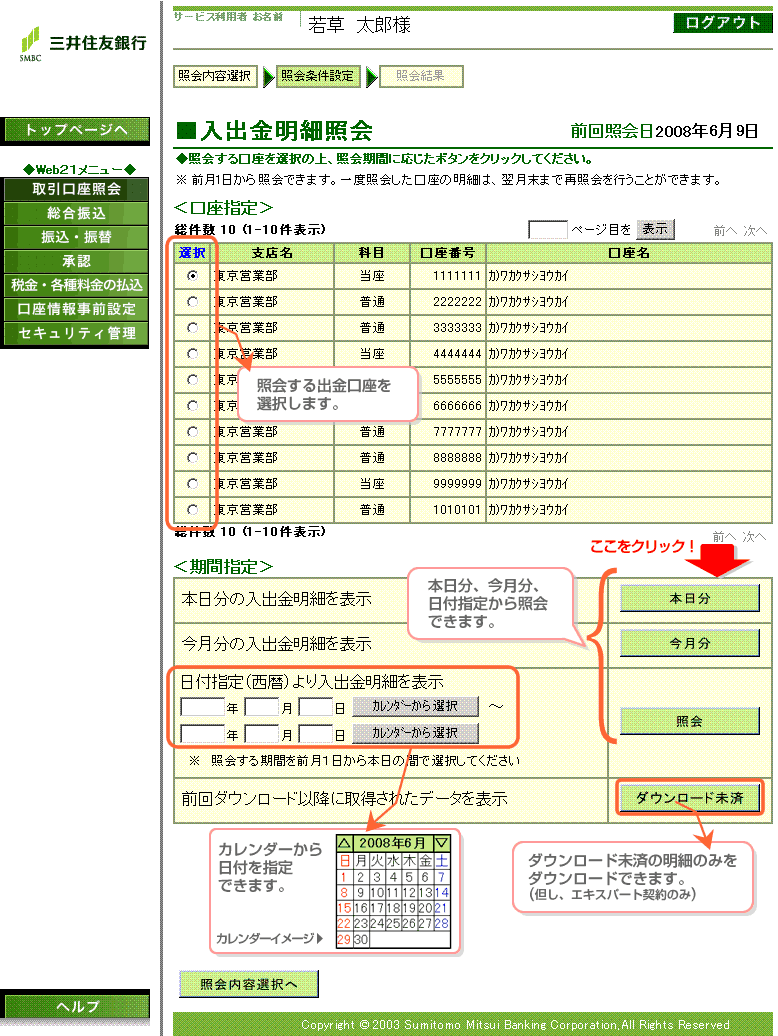Click the SMBC bank logo
Screen dimensions: 778x1036
coord(83,44)
